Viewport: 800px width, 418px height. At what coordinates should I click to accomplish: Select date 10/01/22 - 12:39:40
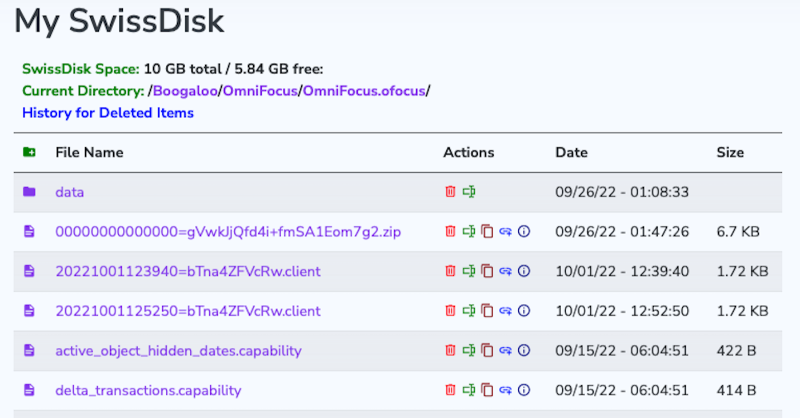[622, 271]
